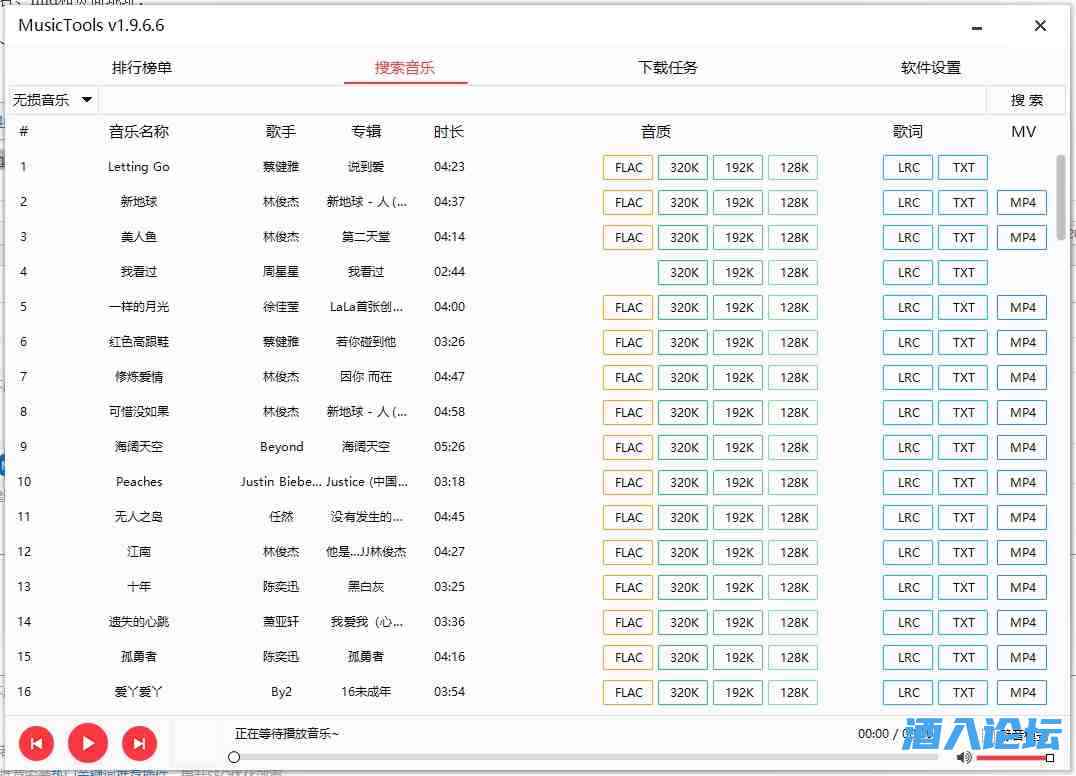Select song title 海阔天空
Screen dimensions: 1076x776
pyautogui.click(x=139, y=447)
